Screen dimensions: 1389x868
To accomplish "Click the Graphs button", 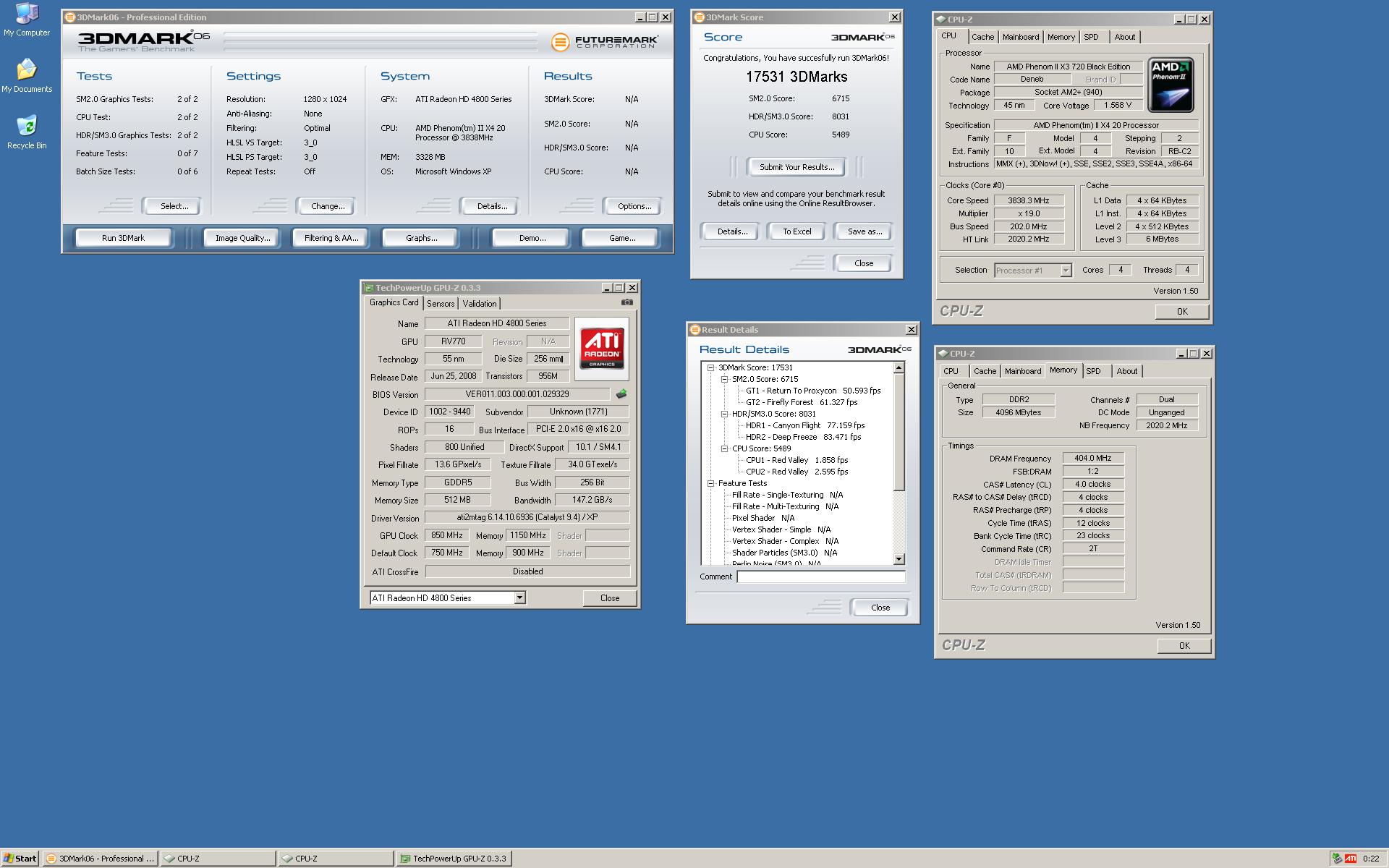I will point(421,238).
